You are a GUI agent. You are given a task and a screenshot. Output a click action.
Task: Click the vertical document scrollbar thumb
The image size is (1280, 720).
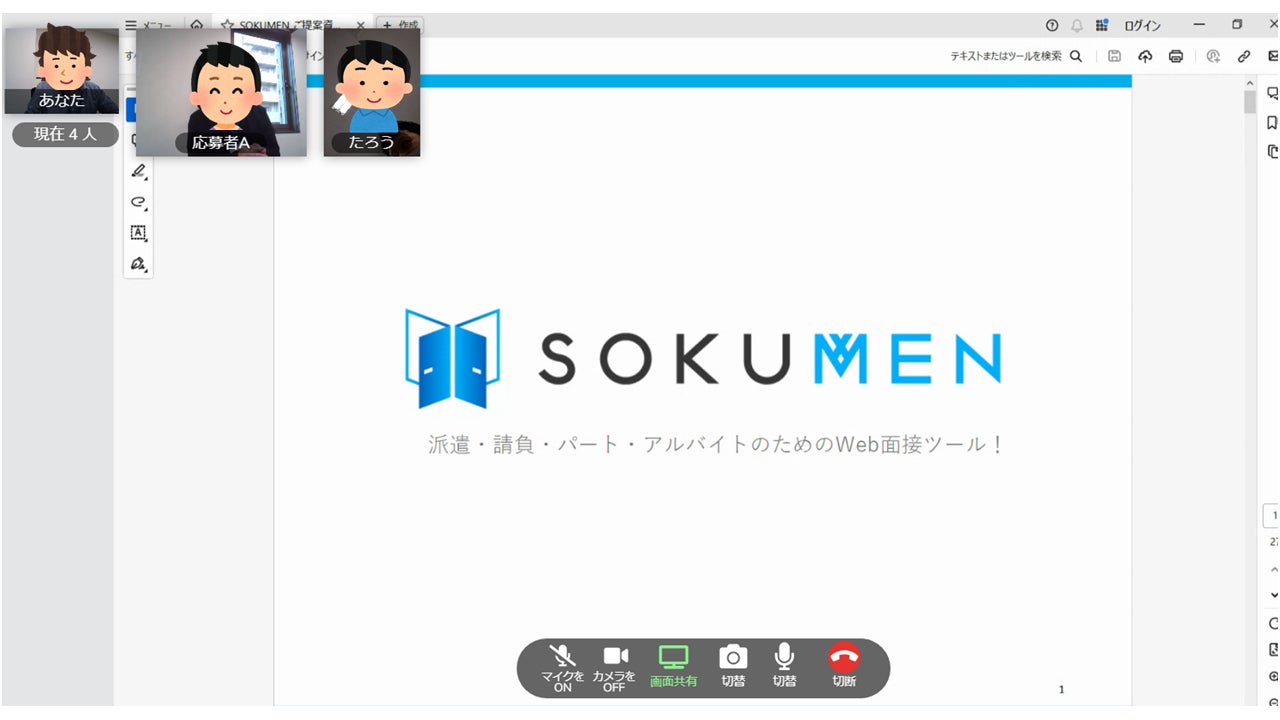coord(1250,102)
